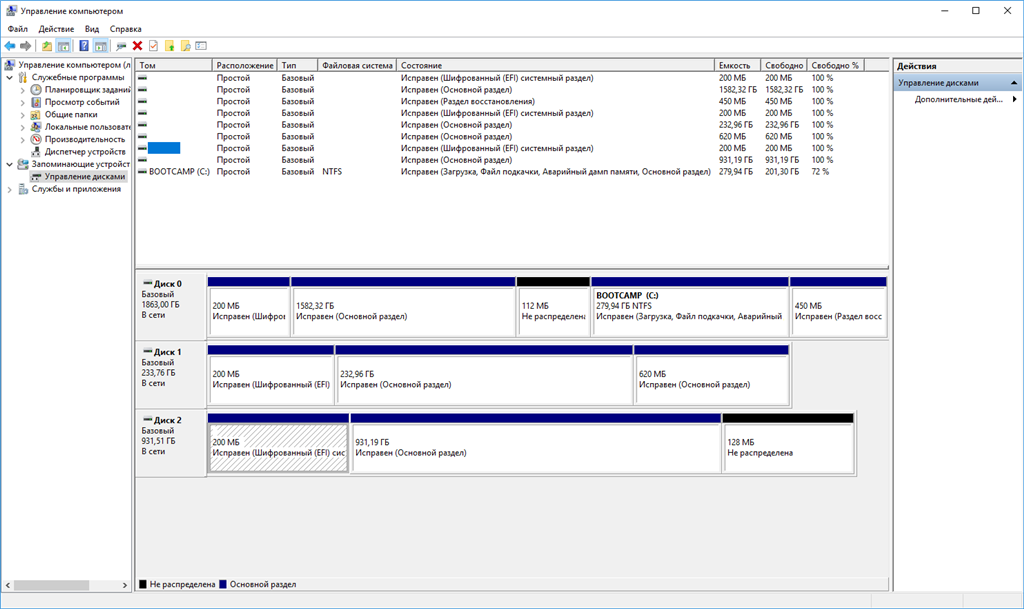Click the folder with magnifier toolbar icon
The image size is (1024, 609).
coord(185,46)
